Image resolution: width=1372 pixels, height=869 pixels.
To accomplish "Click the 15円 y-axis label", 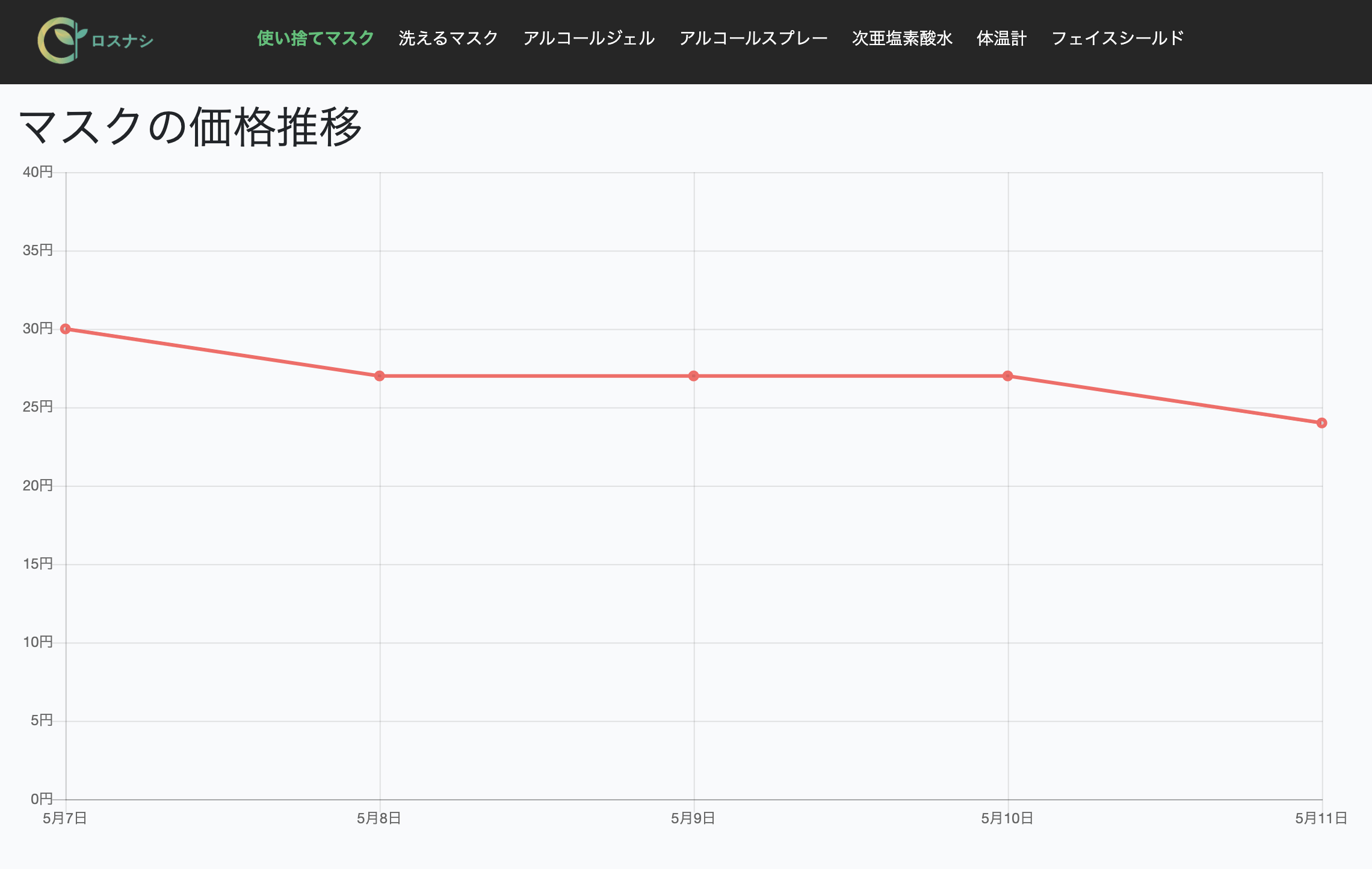I will click(38, 564).
